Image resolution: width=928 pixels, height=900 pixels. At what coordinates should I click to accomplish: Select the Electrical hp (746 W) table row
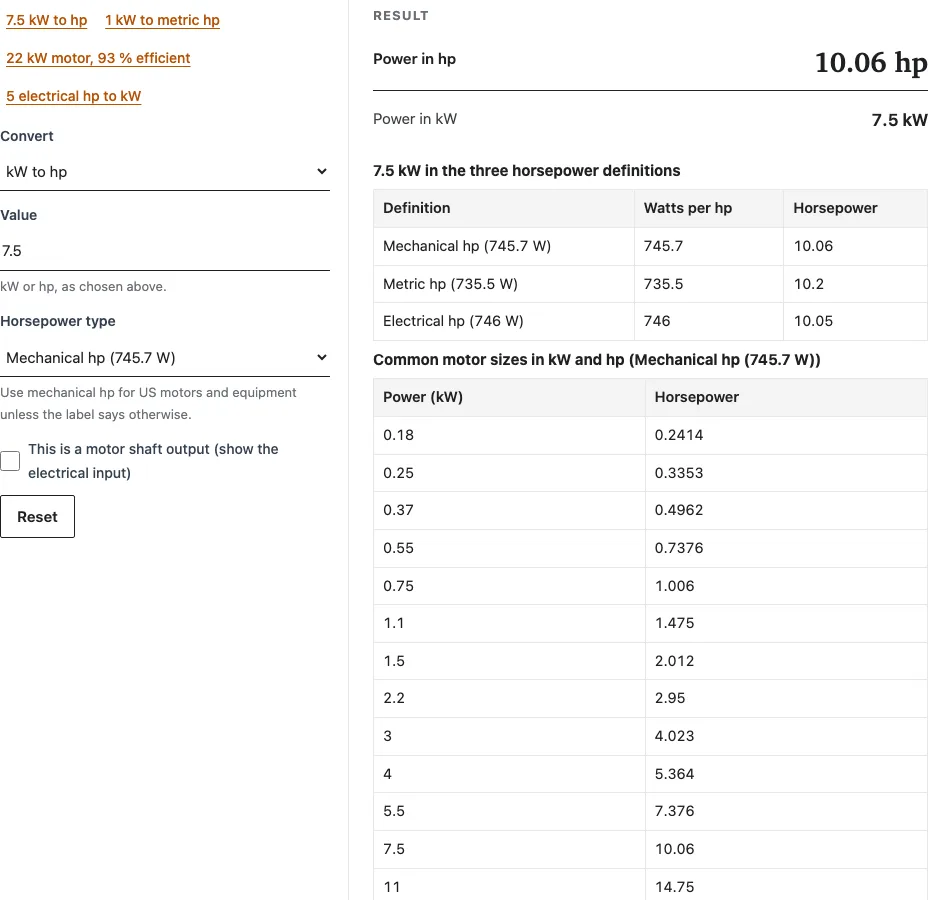pyautogui.click(x=650, y=321)
